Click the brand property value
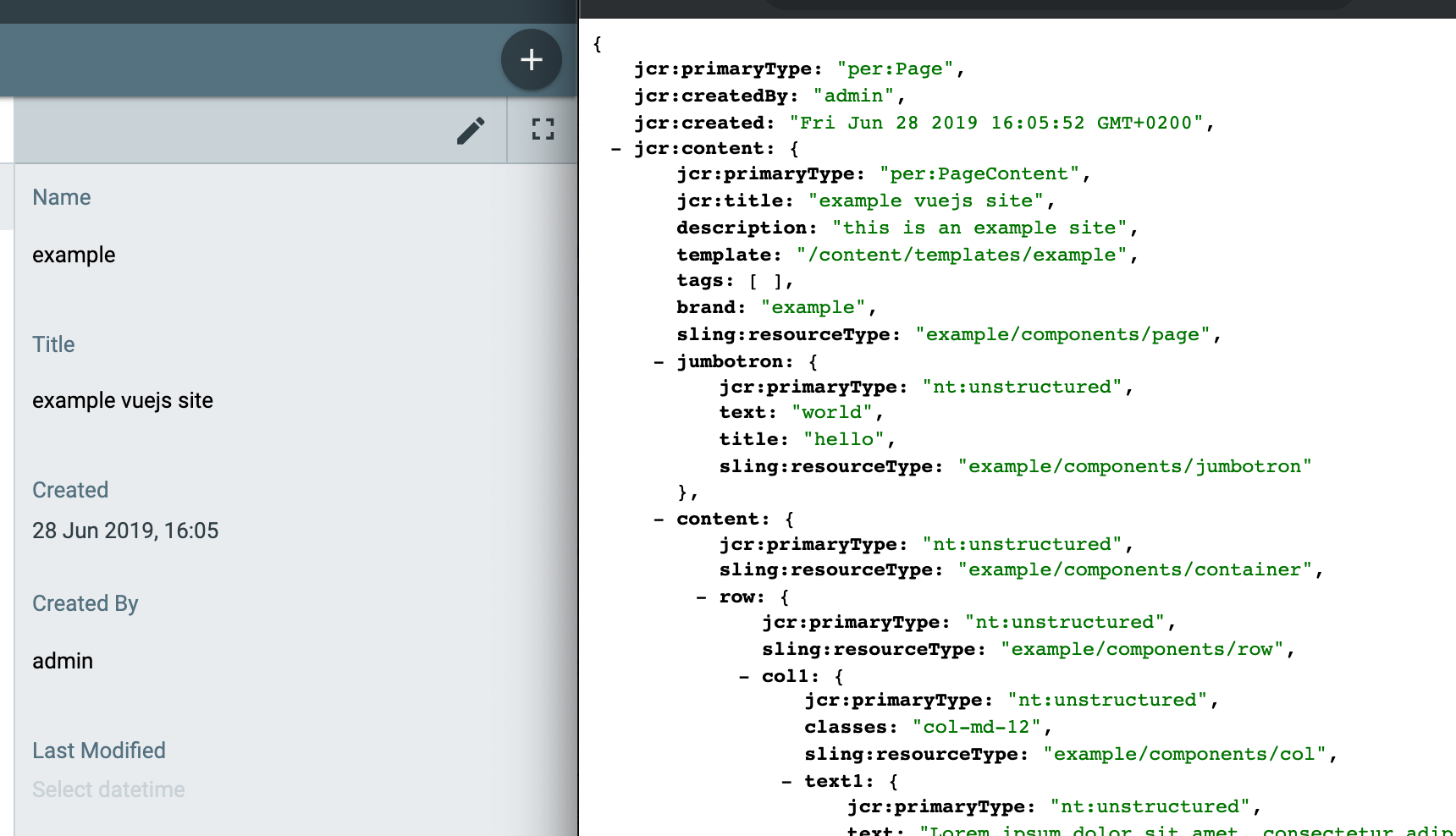Screen dimensions: 1456x836 click(x=813, y=307)
